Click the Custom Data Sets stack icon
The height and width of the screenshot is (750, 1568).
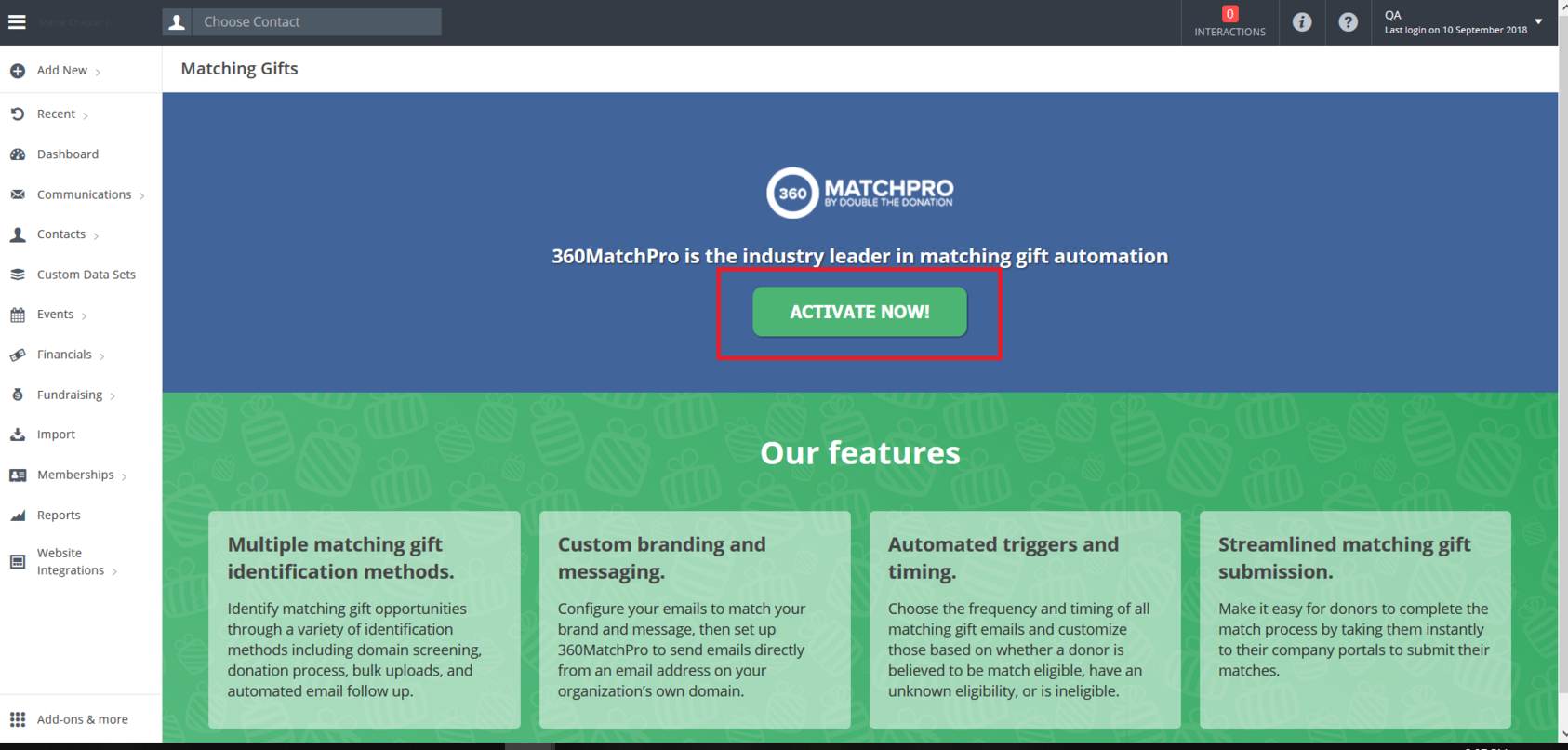[x=18, y=275]
